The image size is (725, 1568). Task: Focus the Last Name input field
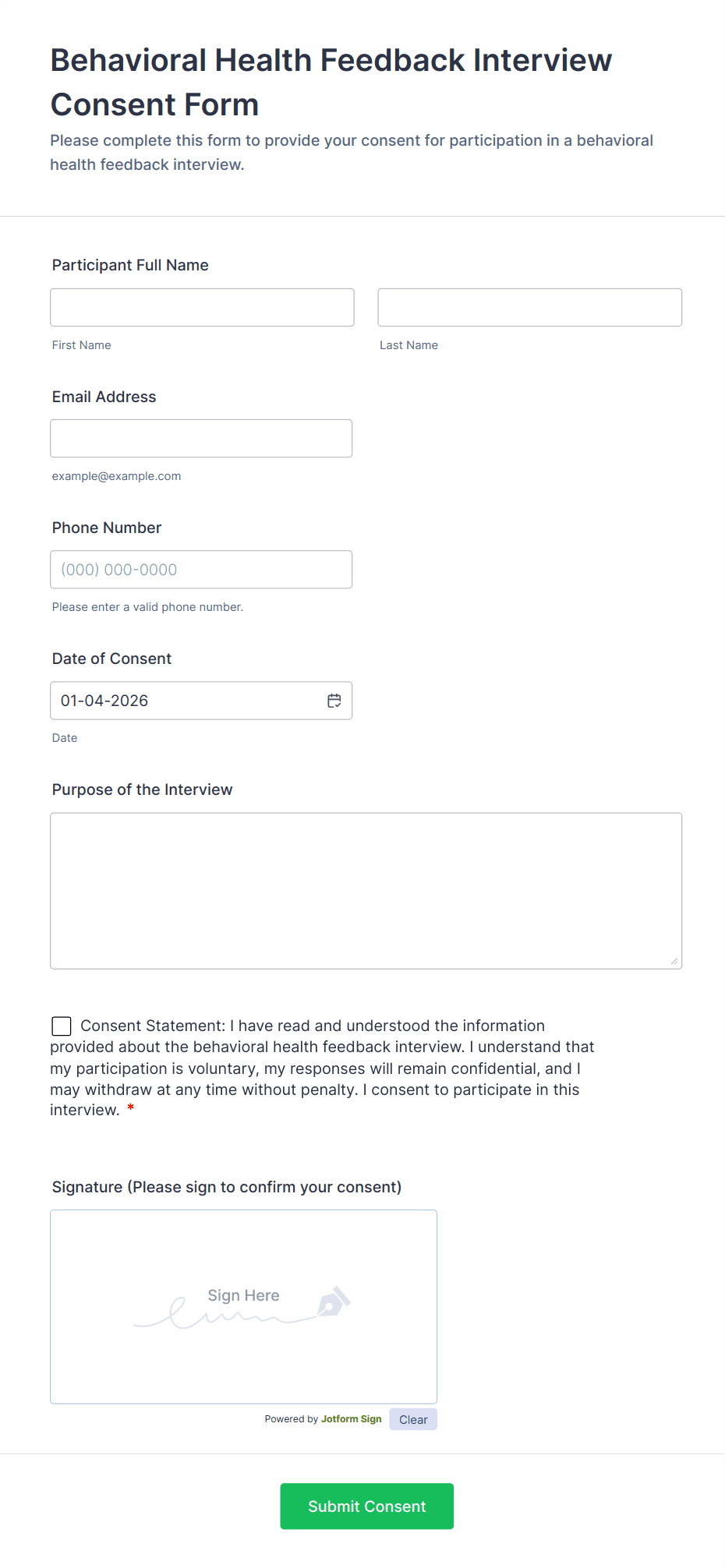[529, 308]
